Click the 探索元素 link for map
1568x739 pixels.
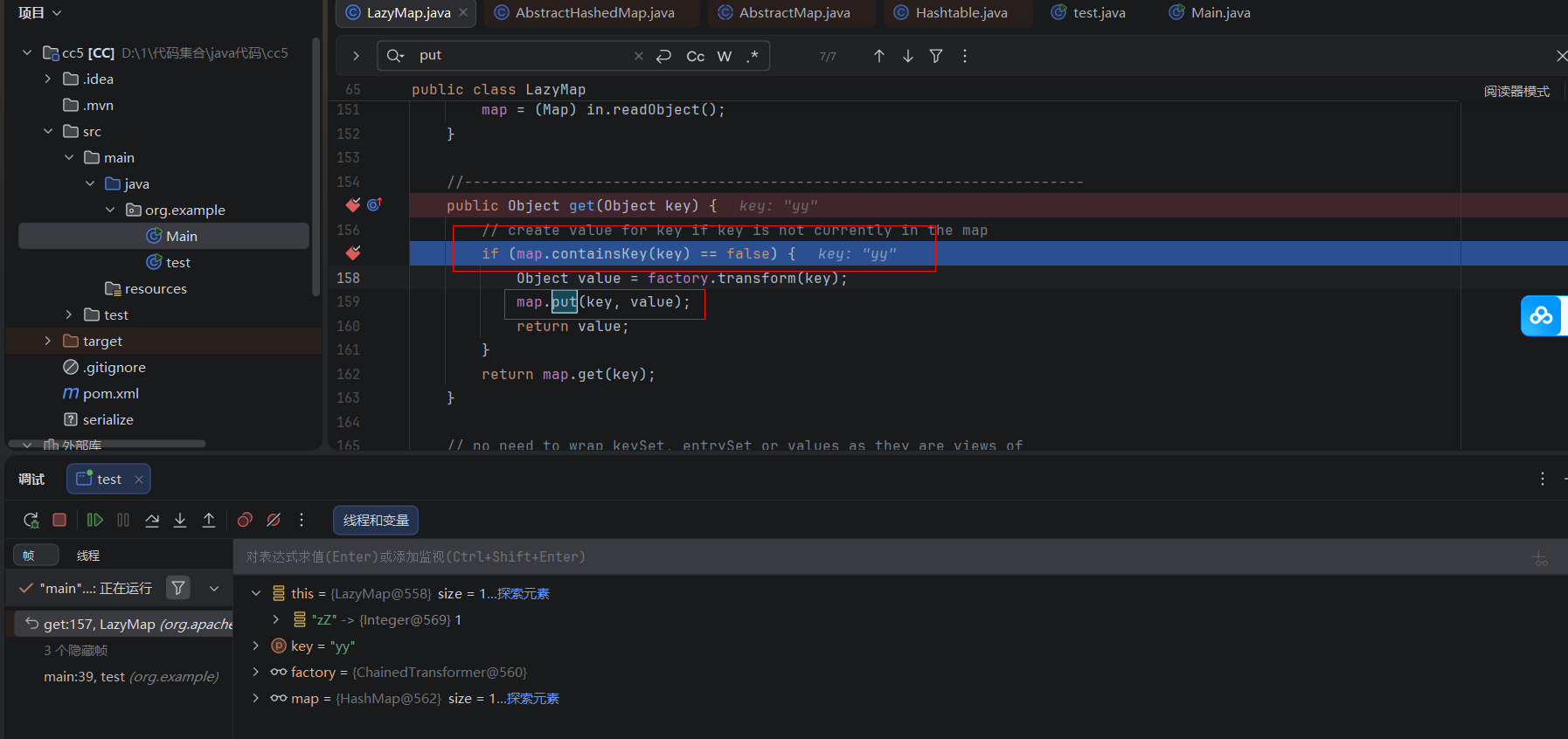coord(532,698)
